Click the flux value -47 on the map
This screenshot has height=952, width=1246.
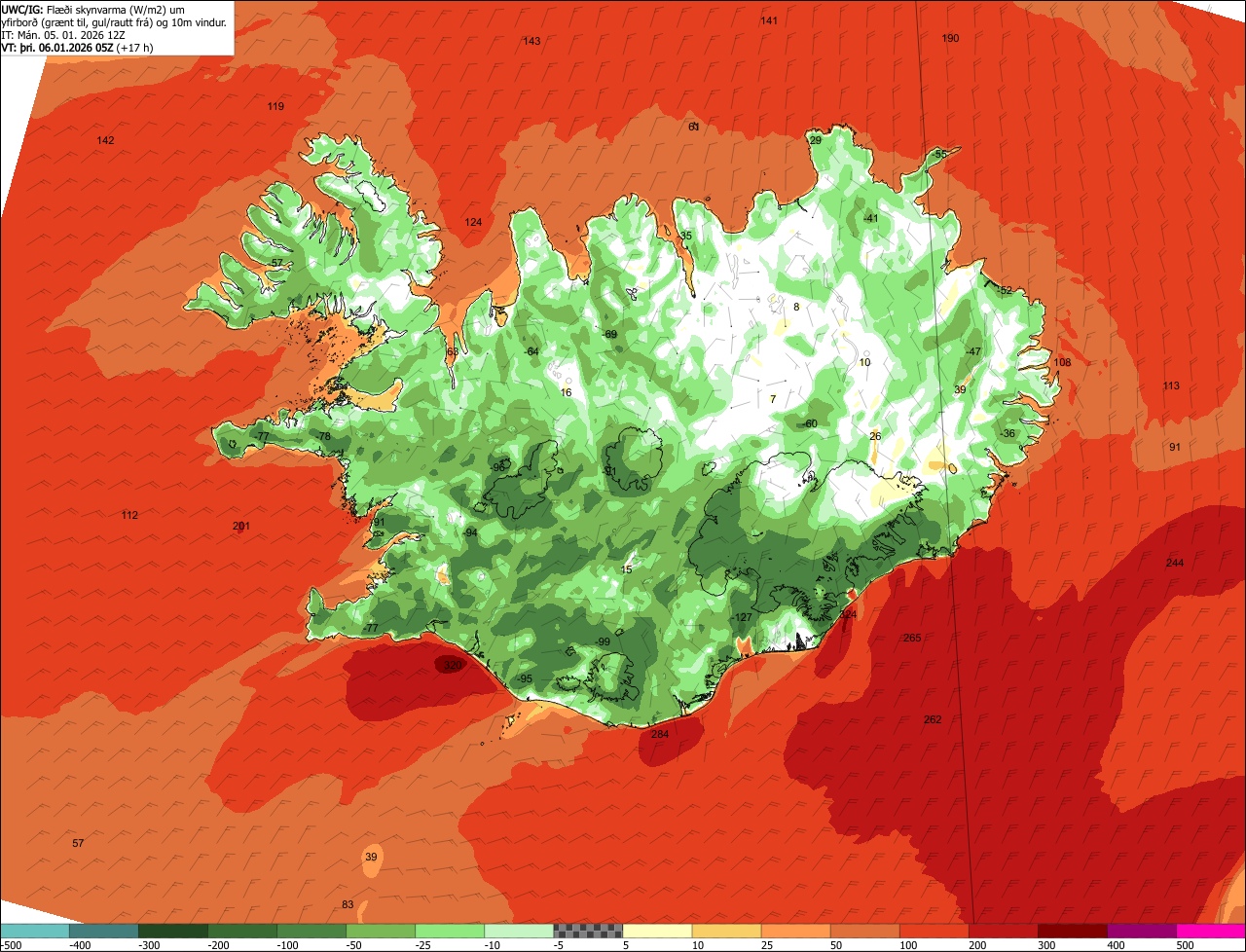click(973, 351)
